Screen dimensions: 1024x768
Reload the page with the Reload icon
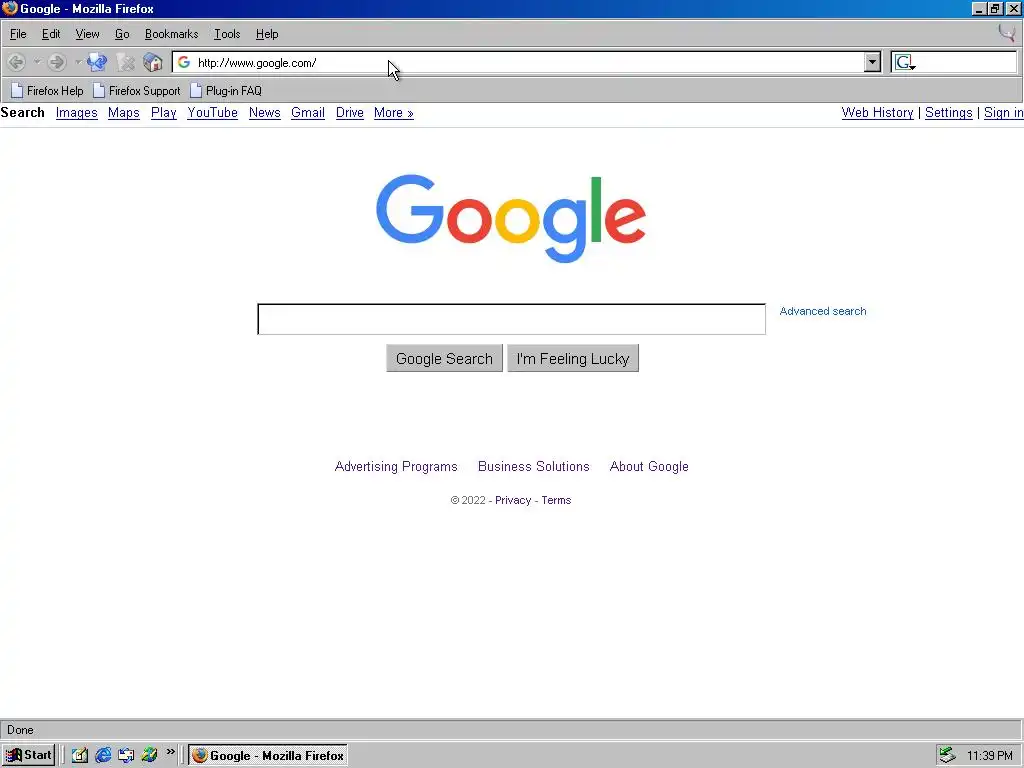pos(97,63)
